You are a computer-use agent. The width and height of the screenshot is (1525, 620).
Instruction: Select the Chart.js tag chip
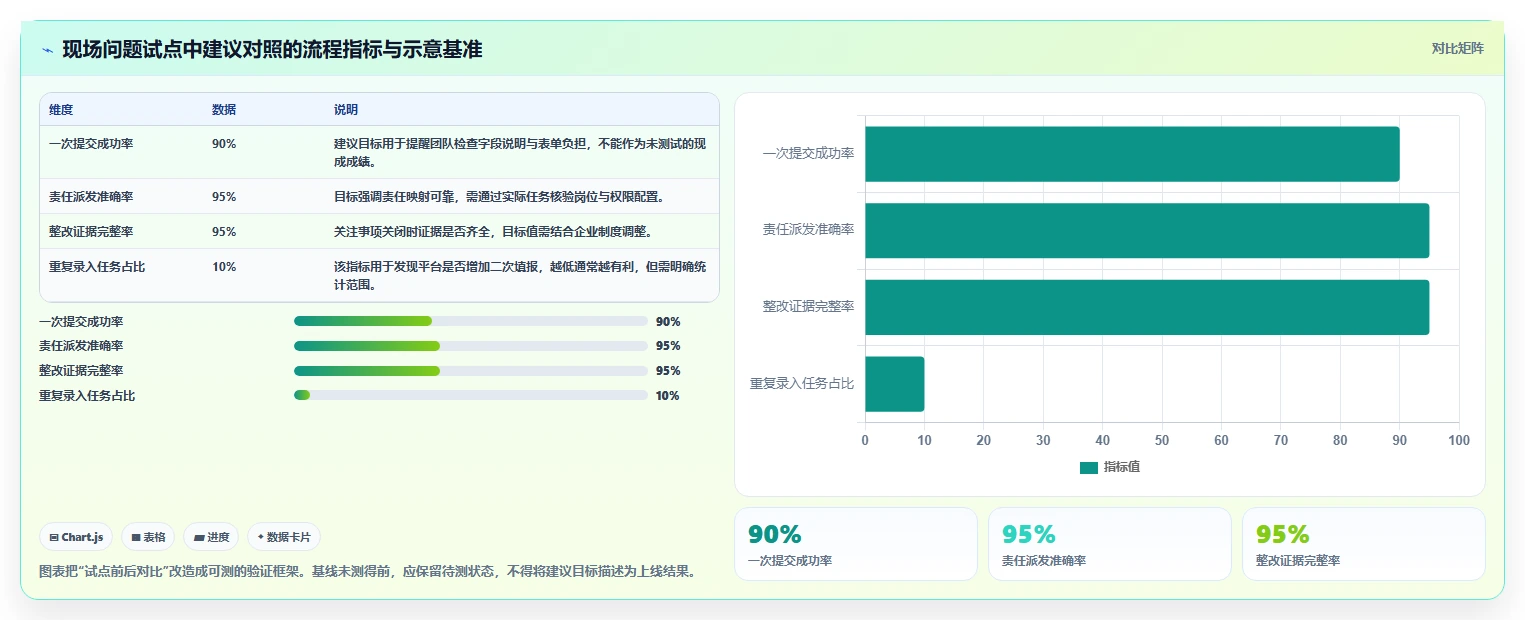point(76,537)
